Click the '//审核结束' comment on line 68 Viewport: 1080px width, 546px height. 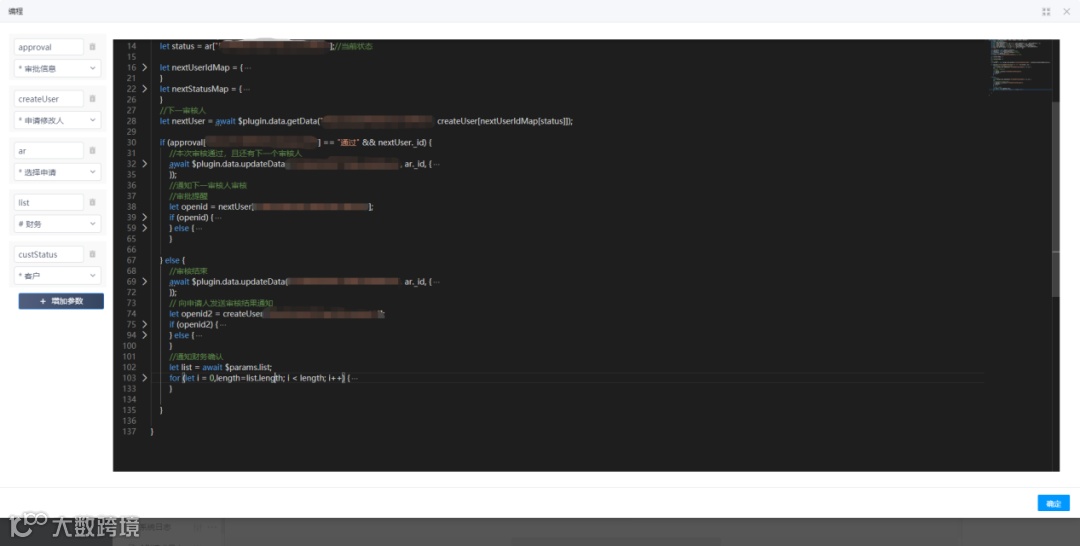tap(187, 271)
